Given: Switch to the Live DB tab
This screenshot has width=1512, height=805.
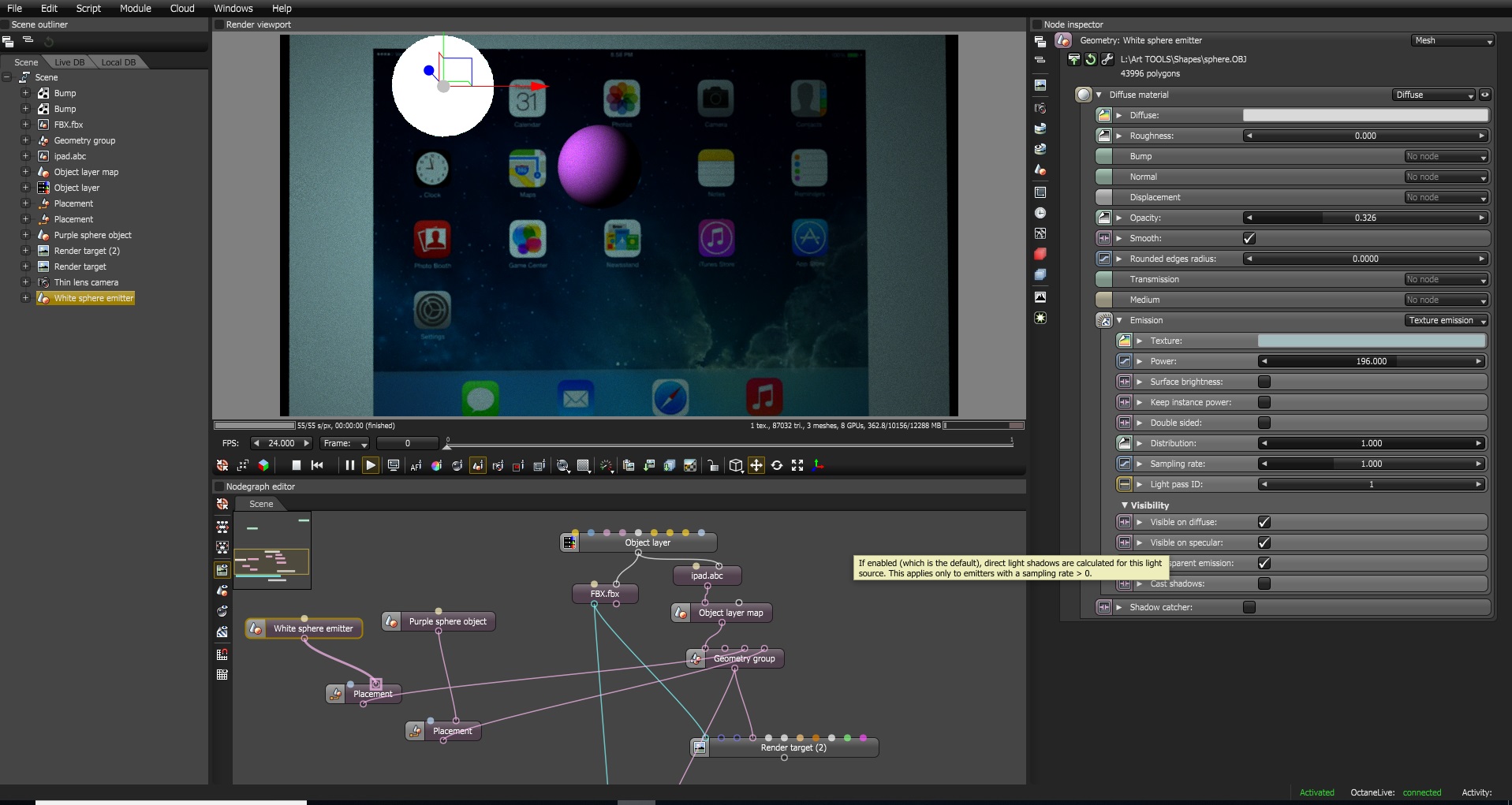Looking at the screenshot, I should point(69,62).
